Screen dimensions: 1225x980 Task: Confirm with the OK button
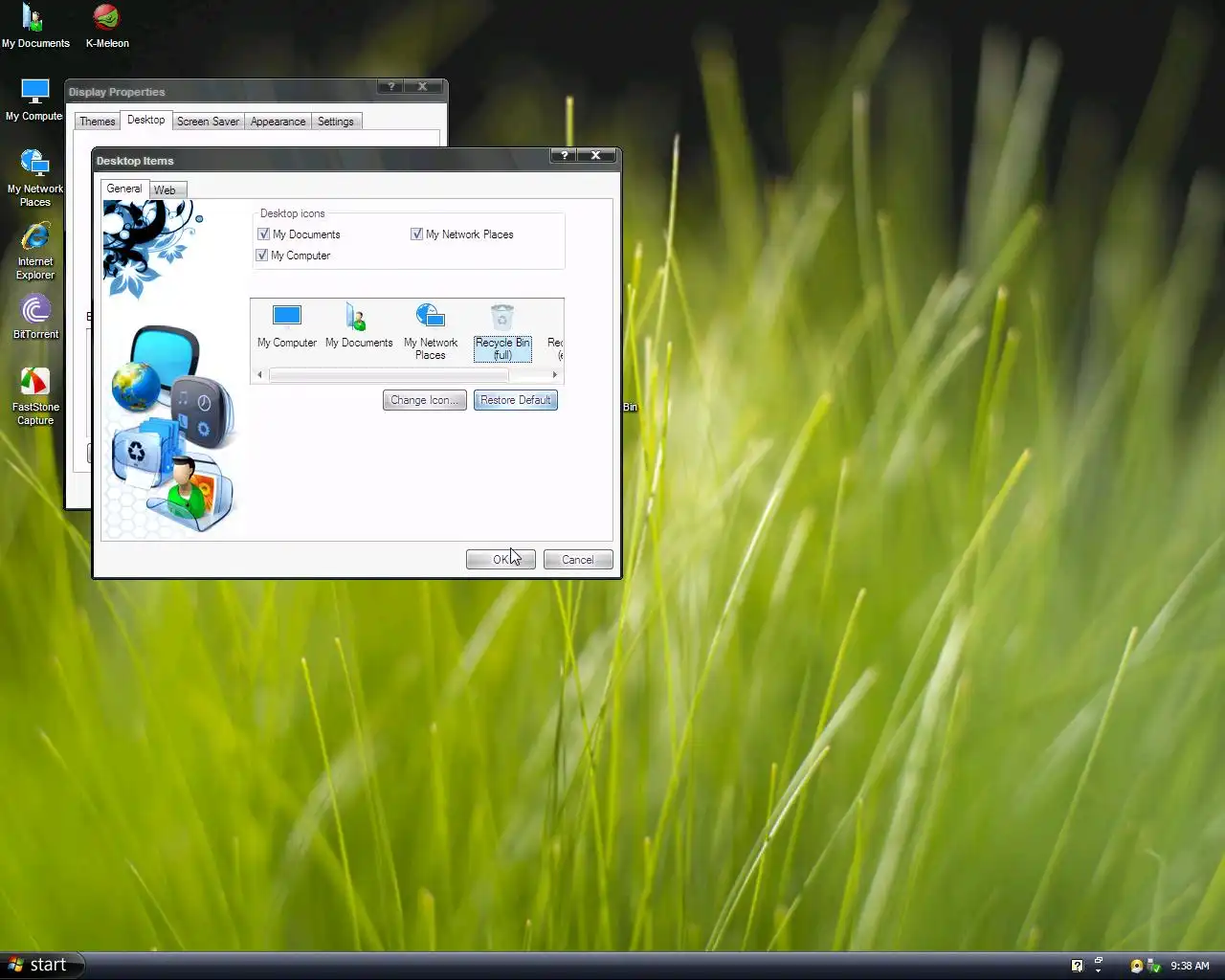coord(501,560)
